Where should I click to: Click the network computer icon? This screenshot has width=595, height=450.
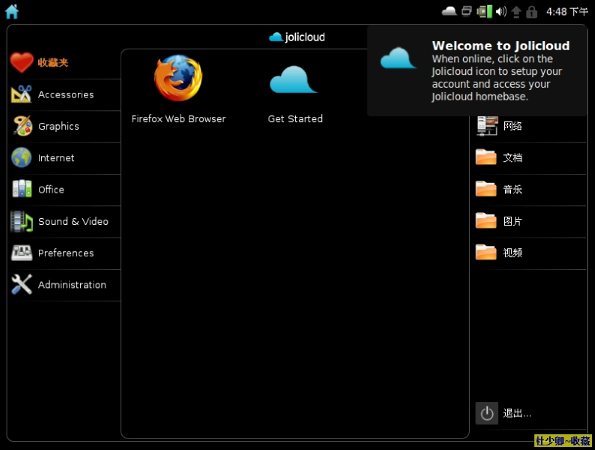[x=487, y=126]
